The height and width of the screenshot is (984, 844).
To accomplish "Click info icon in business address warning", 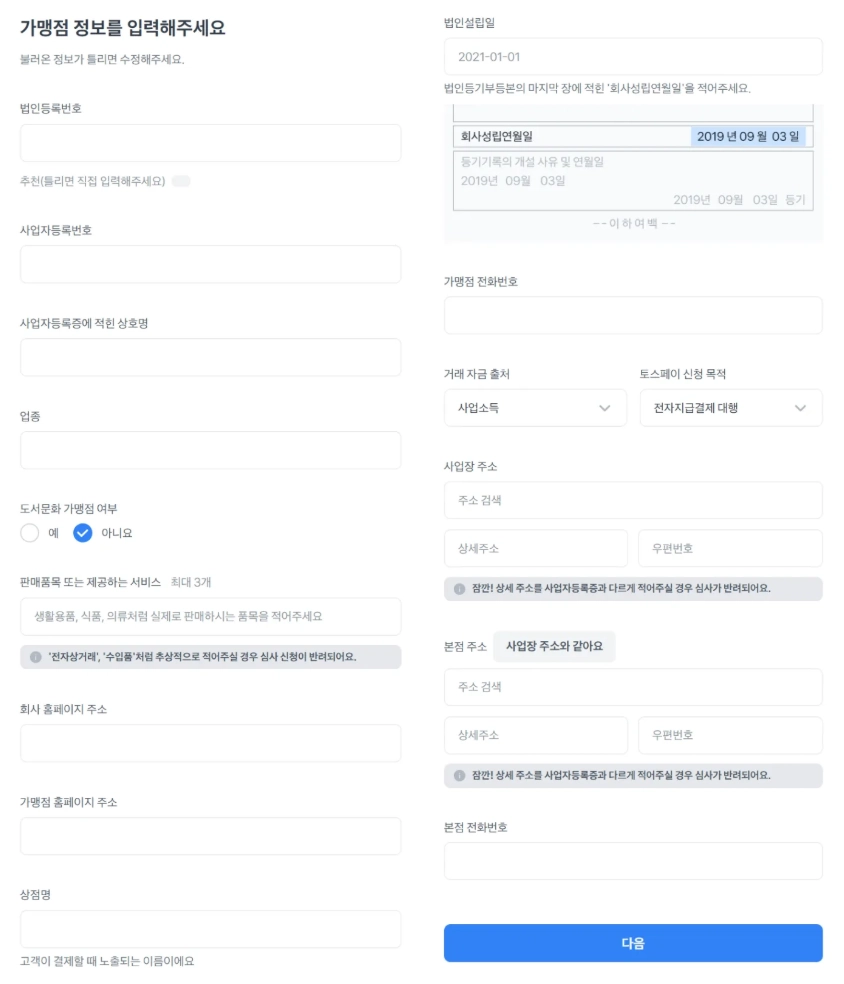I will [459, 589].
